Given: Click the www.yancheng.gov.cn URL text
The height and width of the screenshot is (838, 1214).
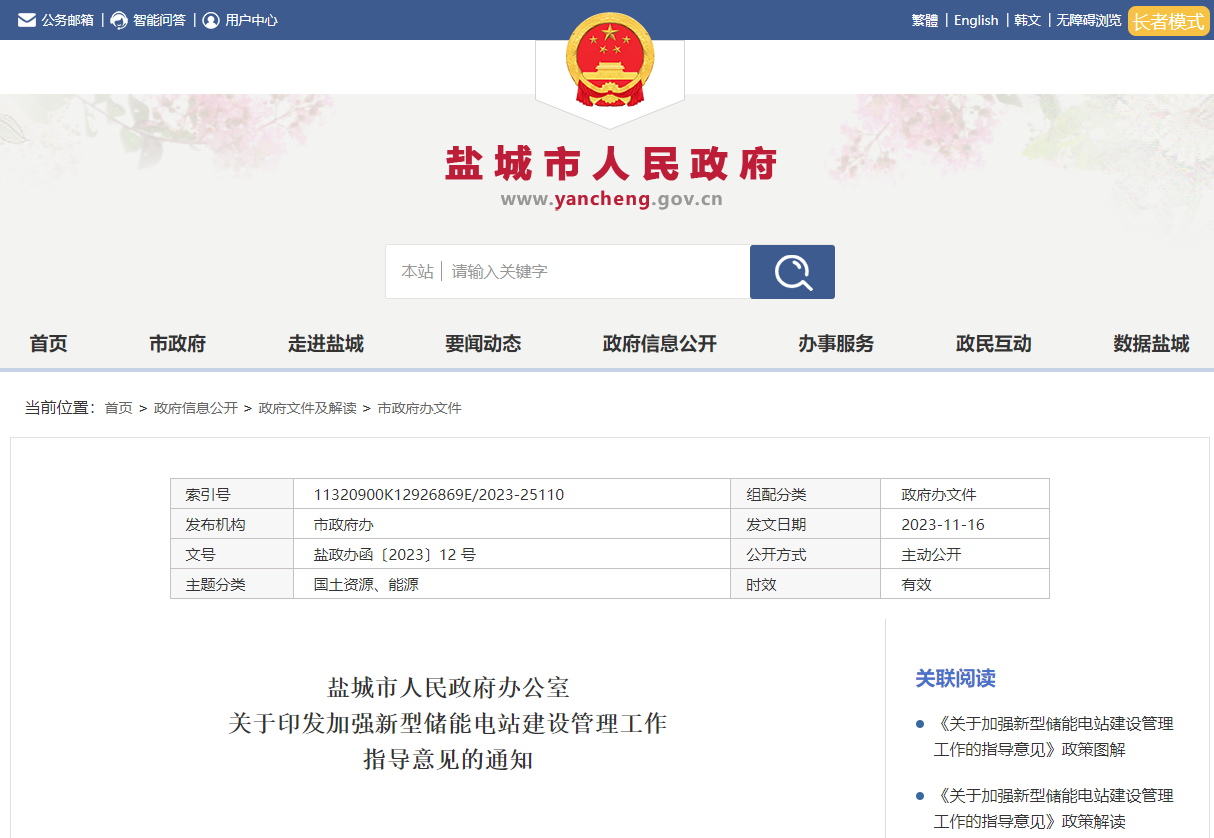Looking at the screenshot, I should pos(611,199).
